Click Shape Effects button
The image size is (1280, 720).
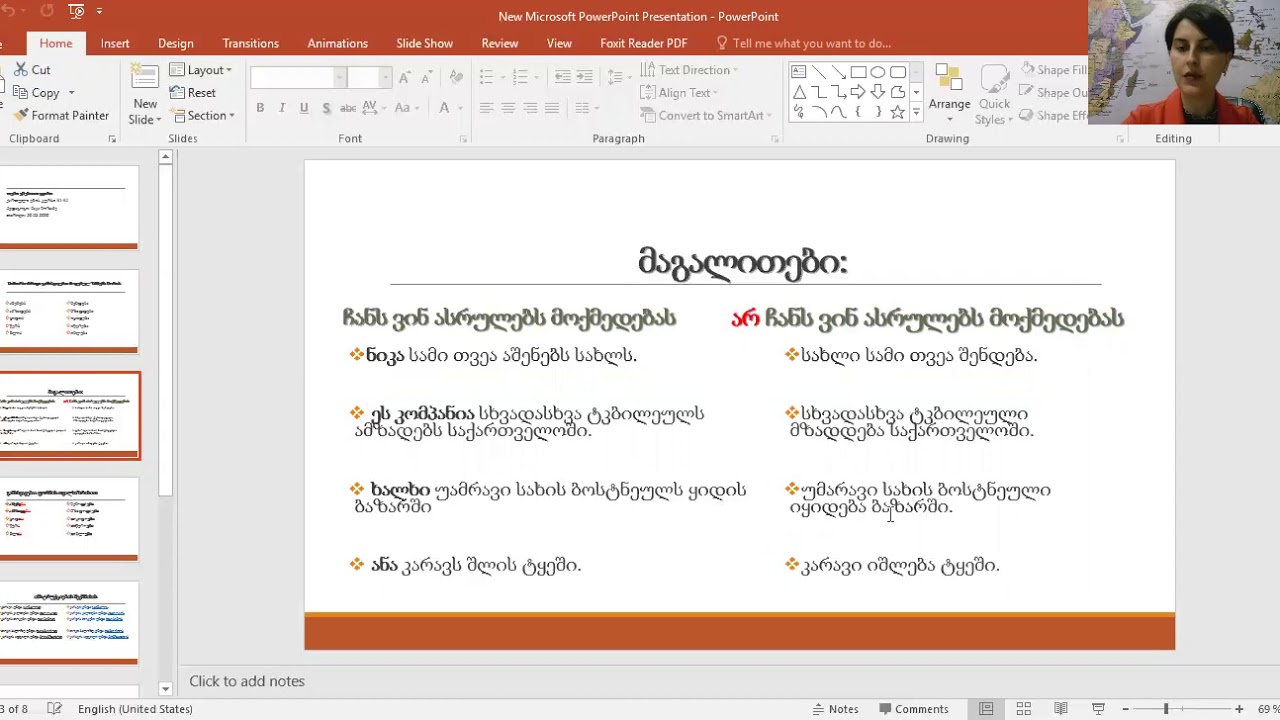pyautogui.click(x=1054, y=116)
